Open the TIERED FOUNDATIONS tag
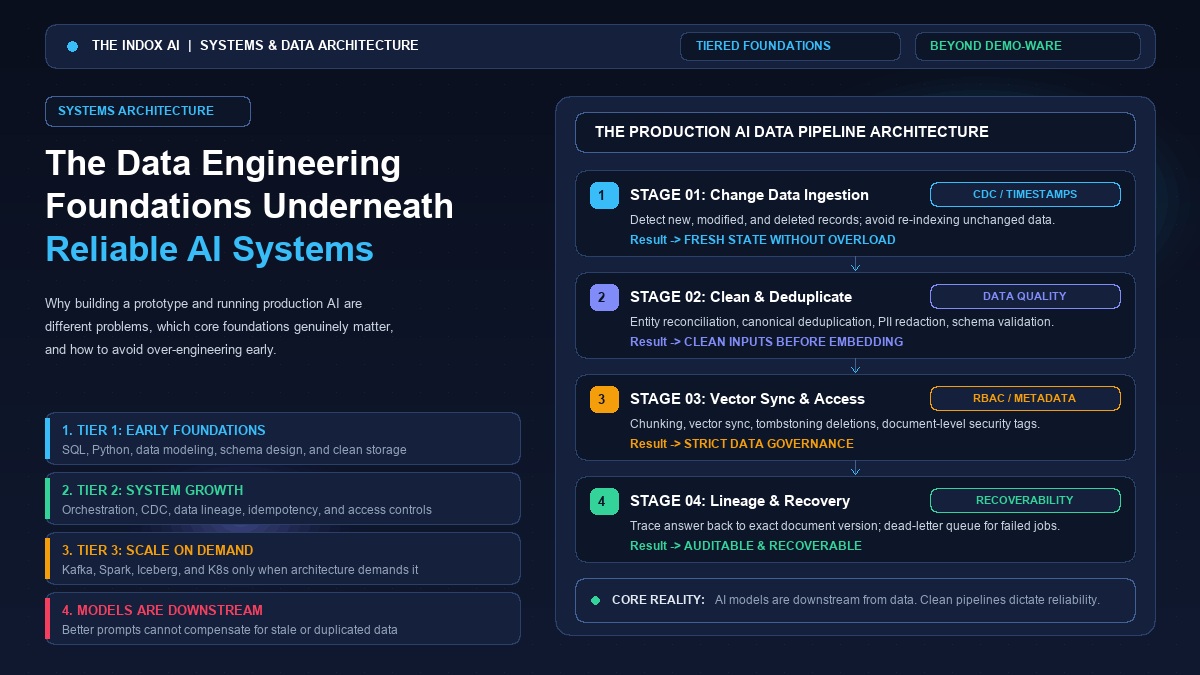This screenshot has height=675, width=1200. coord(790,46)
